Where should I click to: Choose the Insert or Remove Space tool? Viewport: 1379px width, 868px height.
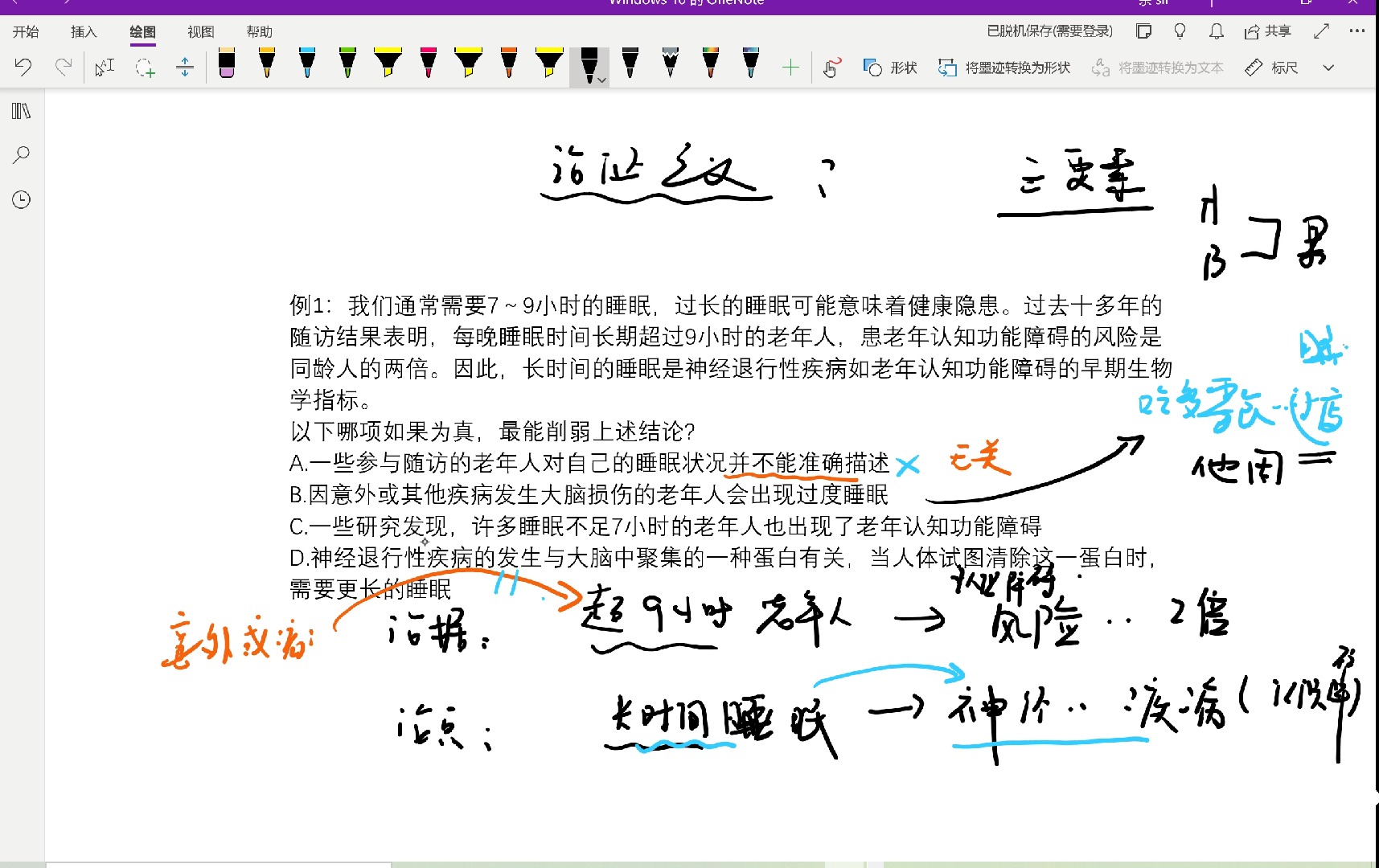[185, 68]
